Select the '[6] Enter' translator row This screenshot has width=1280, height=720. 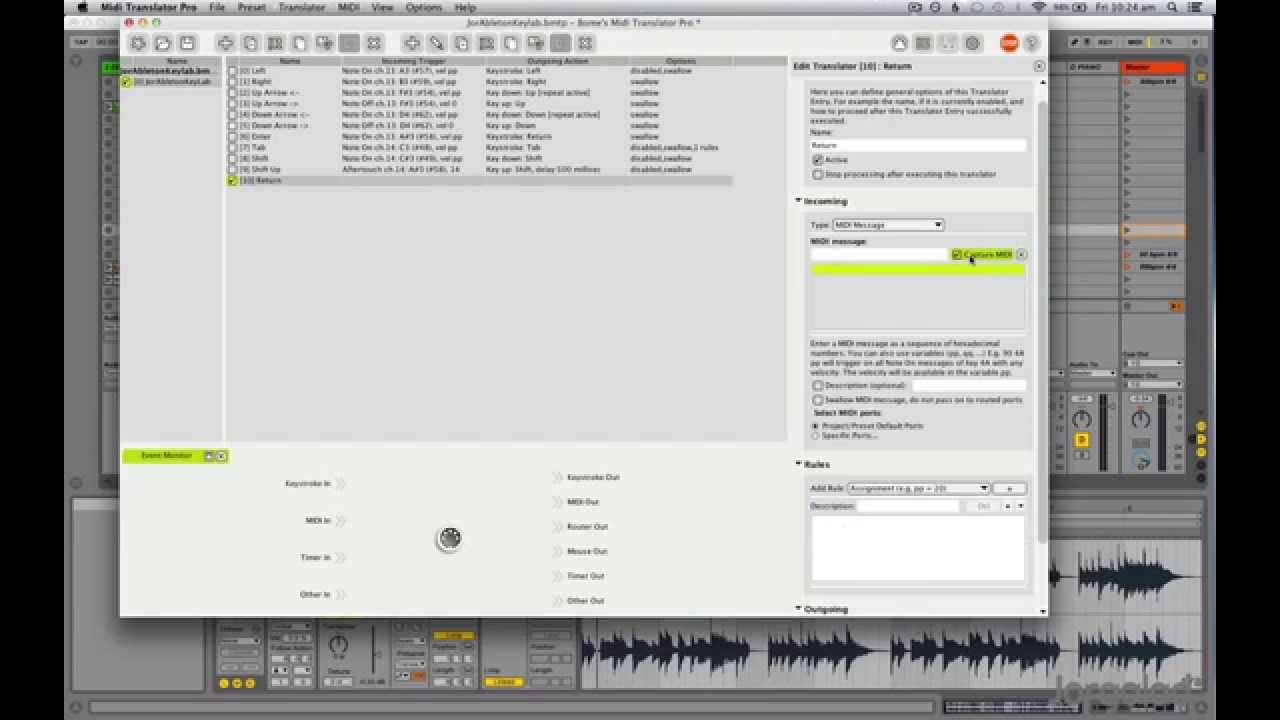(480, 137)
